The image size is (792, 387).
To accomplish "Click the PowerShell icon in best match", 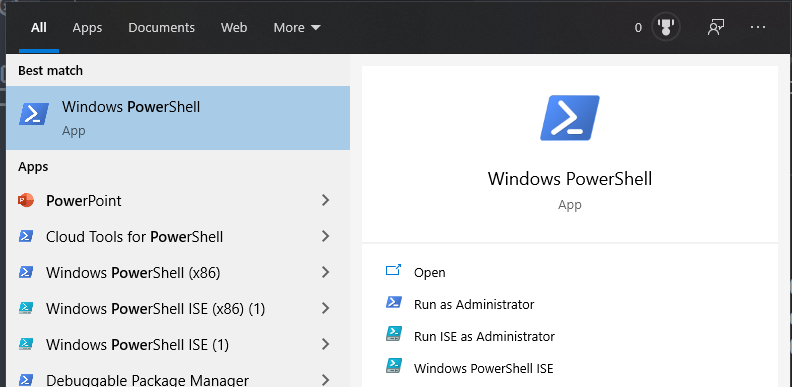I will pos(34,114).
